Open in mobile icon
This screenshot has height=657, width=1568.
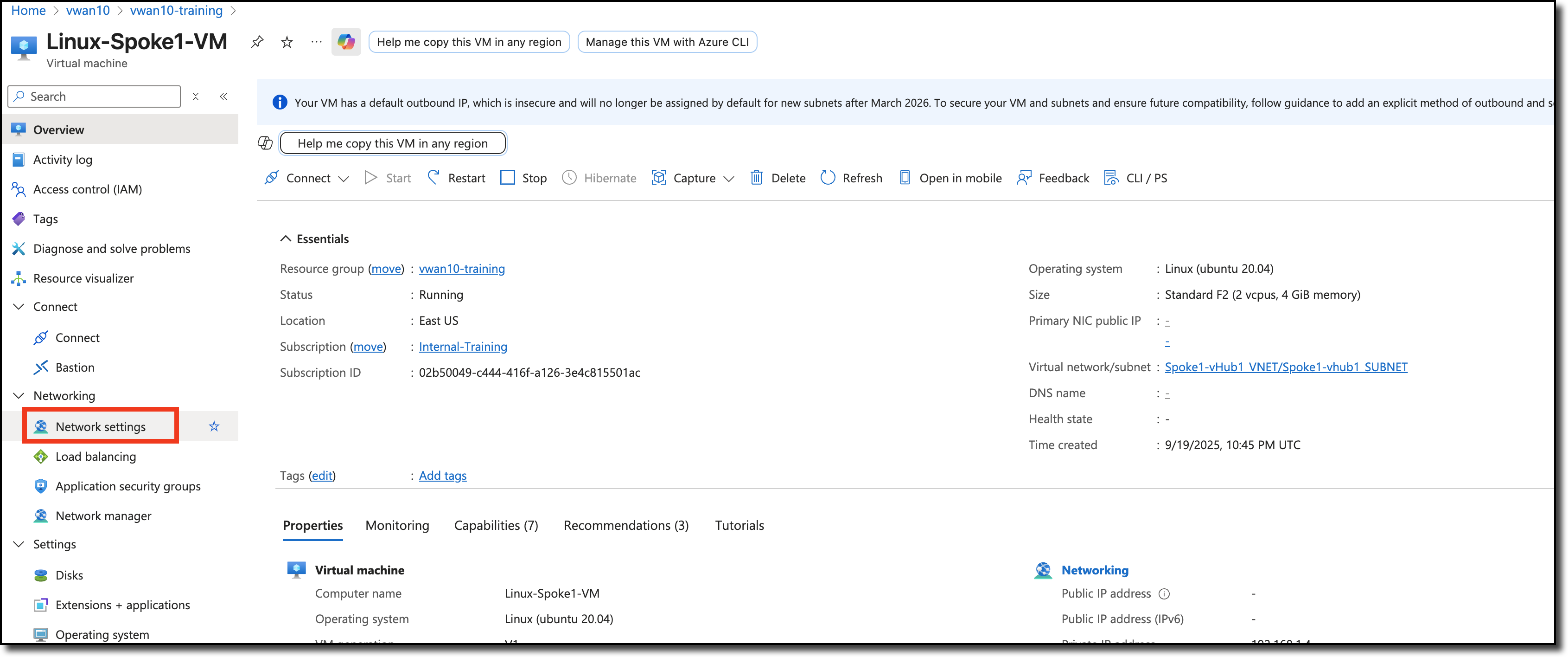(905, 177)
